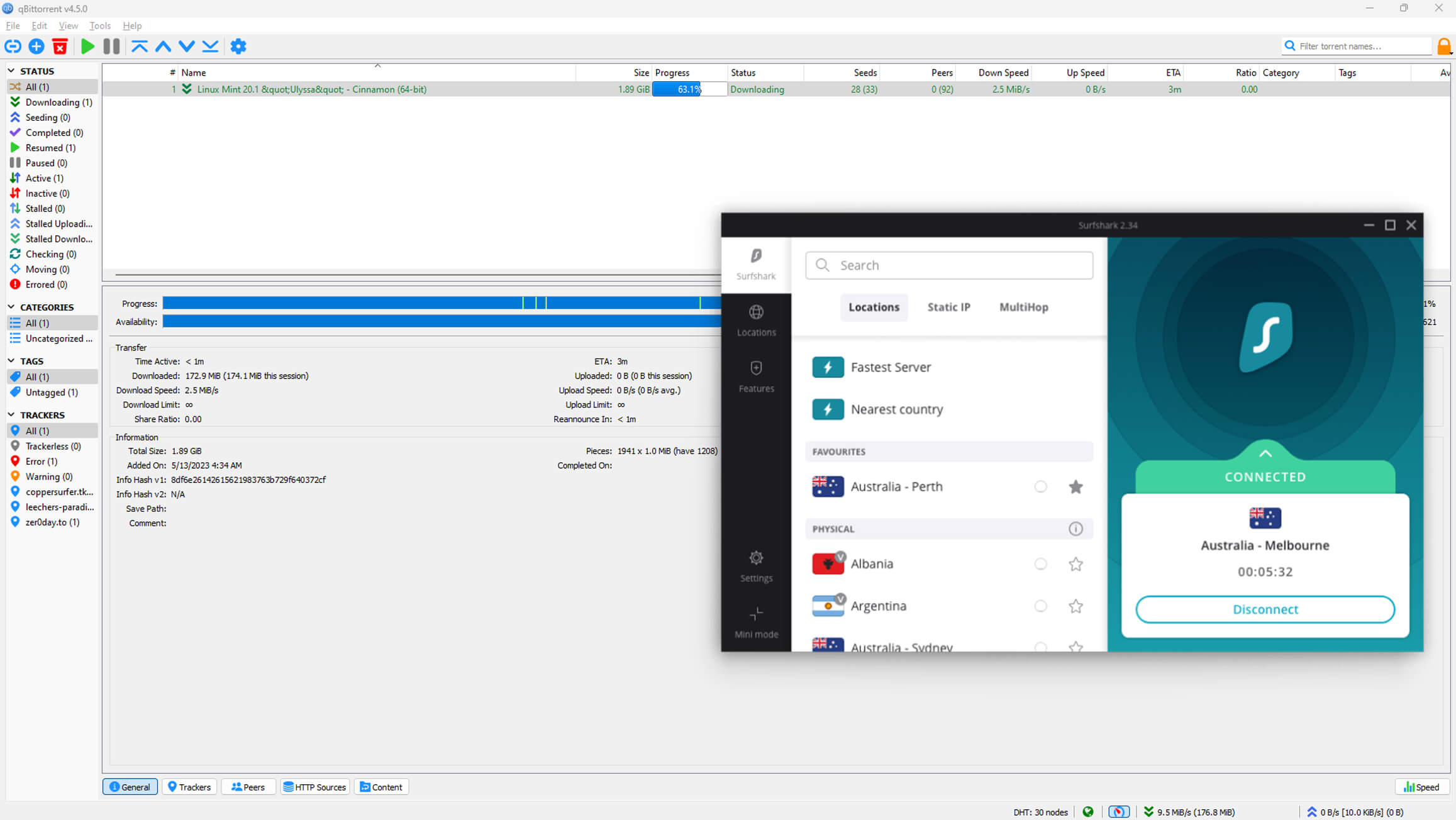The image size is (1456, 820).
Task: Click the Progress pieces bar in General
Action: [442, 303]
